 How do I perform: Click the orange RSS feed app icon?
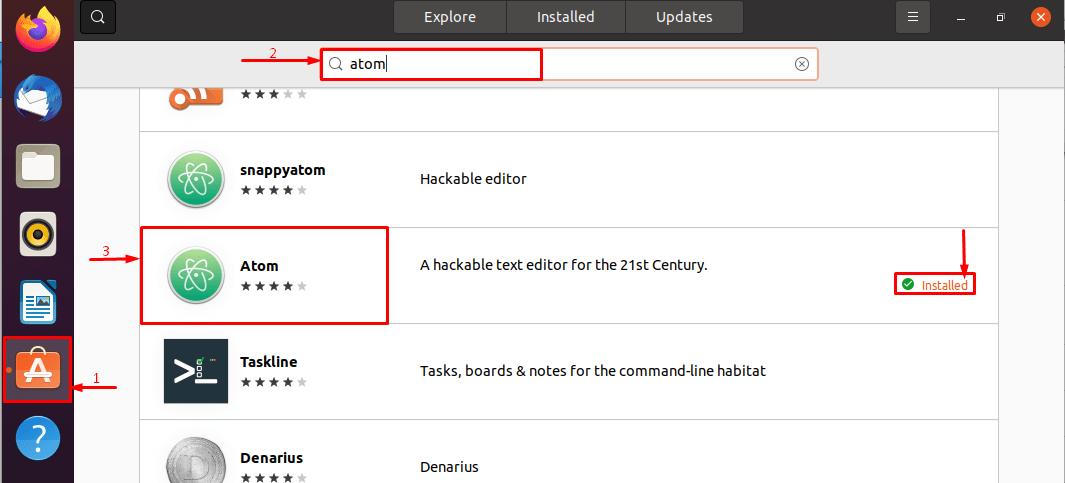point(196,99)
